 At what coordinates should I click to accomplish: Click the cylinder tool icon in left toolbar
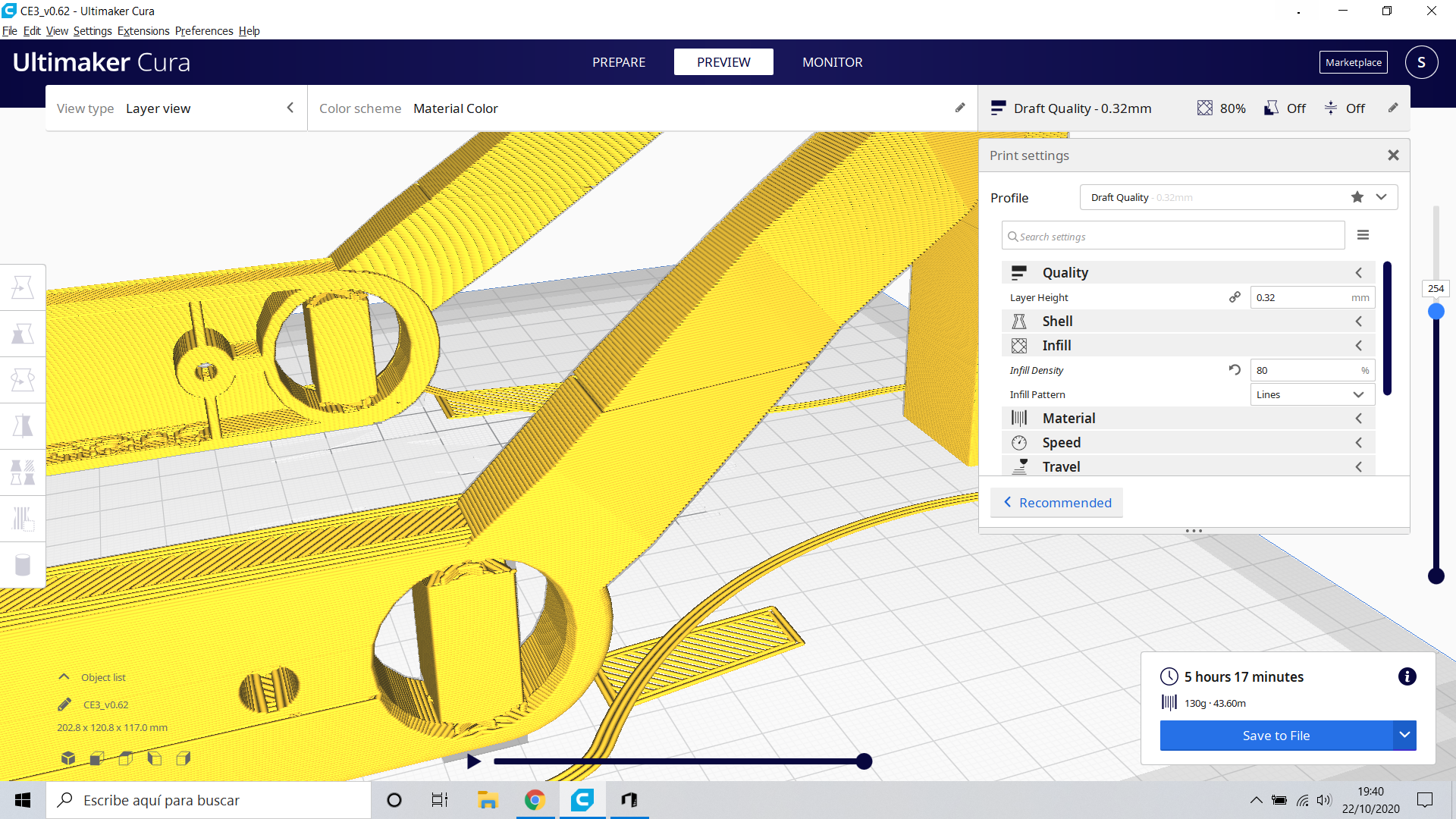point(23,565)
